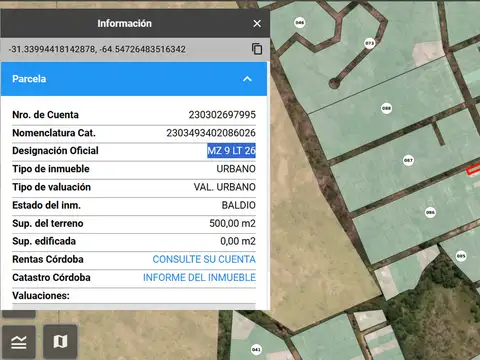Click the Catastro Córdoba label
The height and width of the screenshot is (360, 480).
51,277
